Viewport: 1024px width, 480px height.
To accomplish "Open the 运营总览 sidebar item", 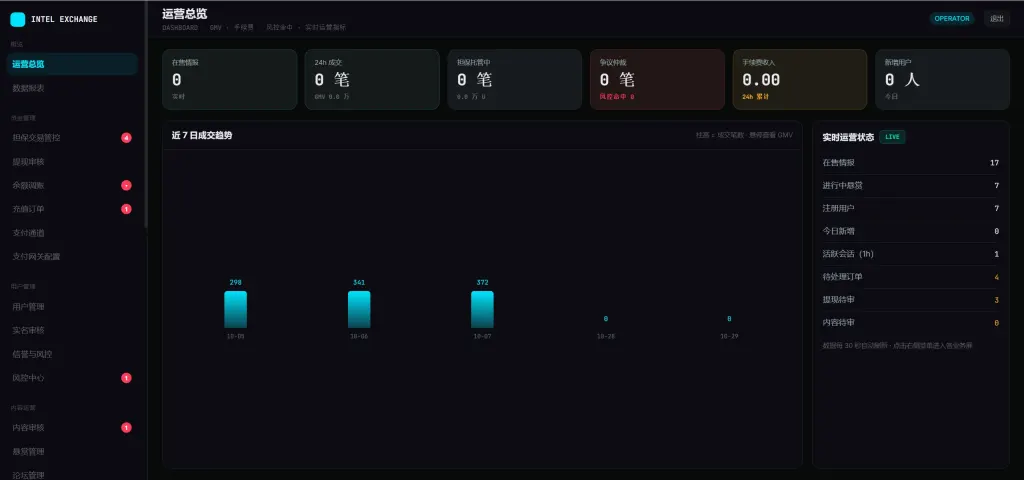I will coord(72,64).
